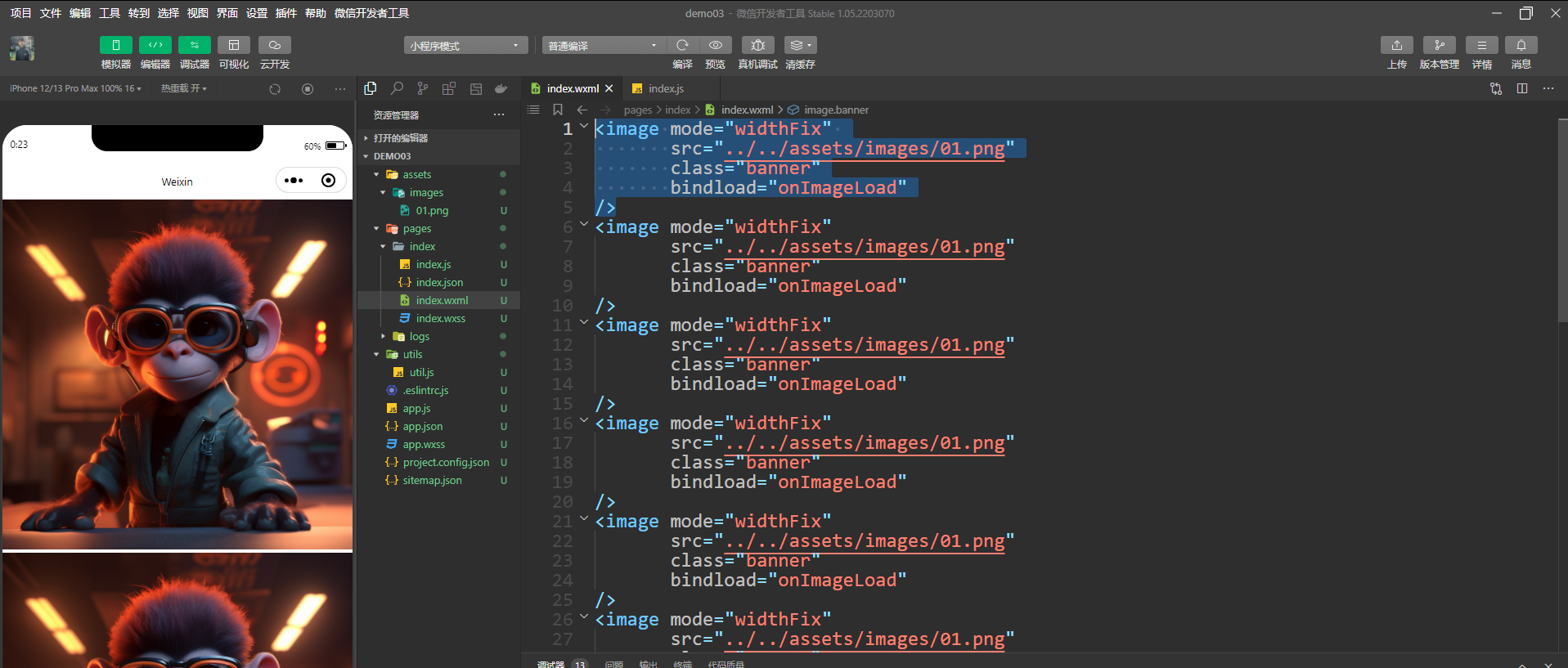Click the compare changes icon above editor
This screenshot has height=668, width=1568.
1496,88
